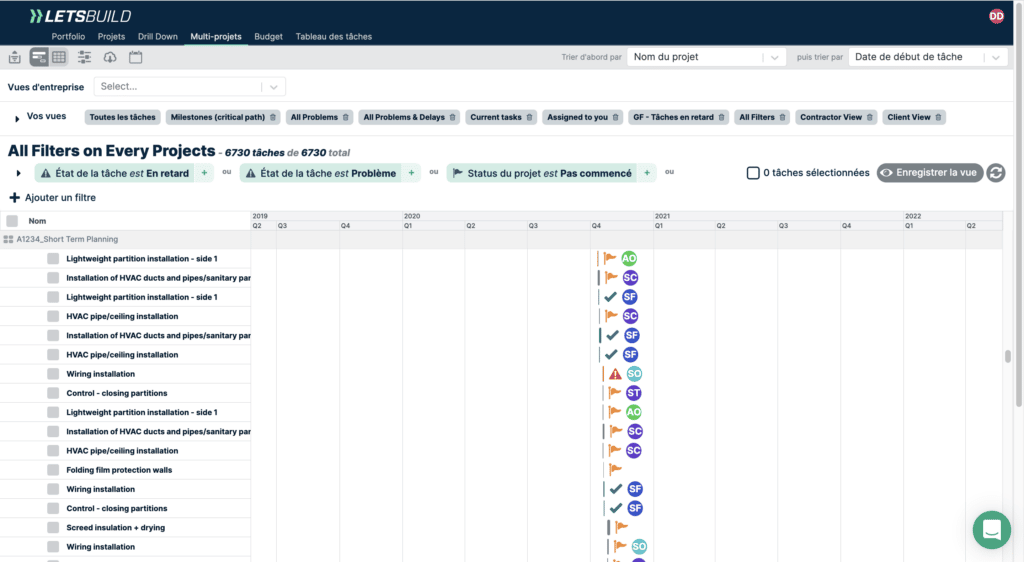Switch to the table grid view icon
Viewport: 1024px width, 562px height.
(60, 57)
